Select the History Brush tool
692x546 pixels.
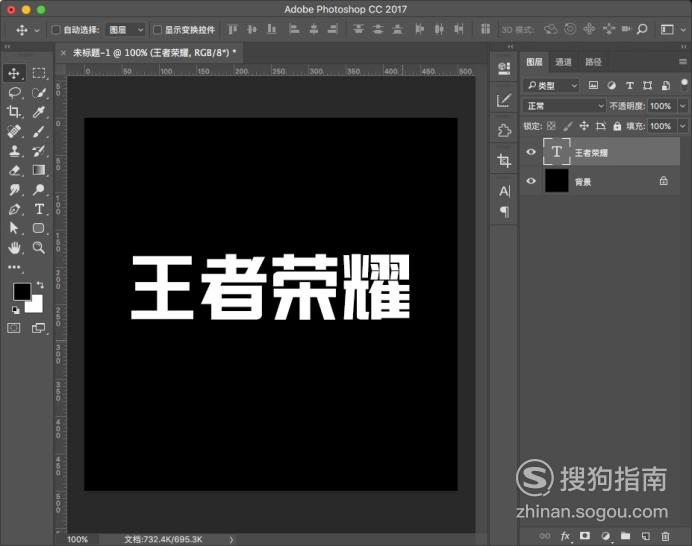pyautogui.click(x=39, y=151)
